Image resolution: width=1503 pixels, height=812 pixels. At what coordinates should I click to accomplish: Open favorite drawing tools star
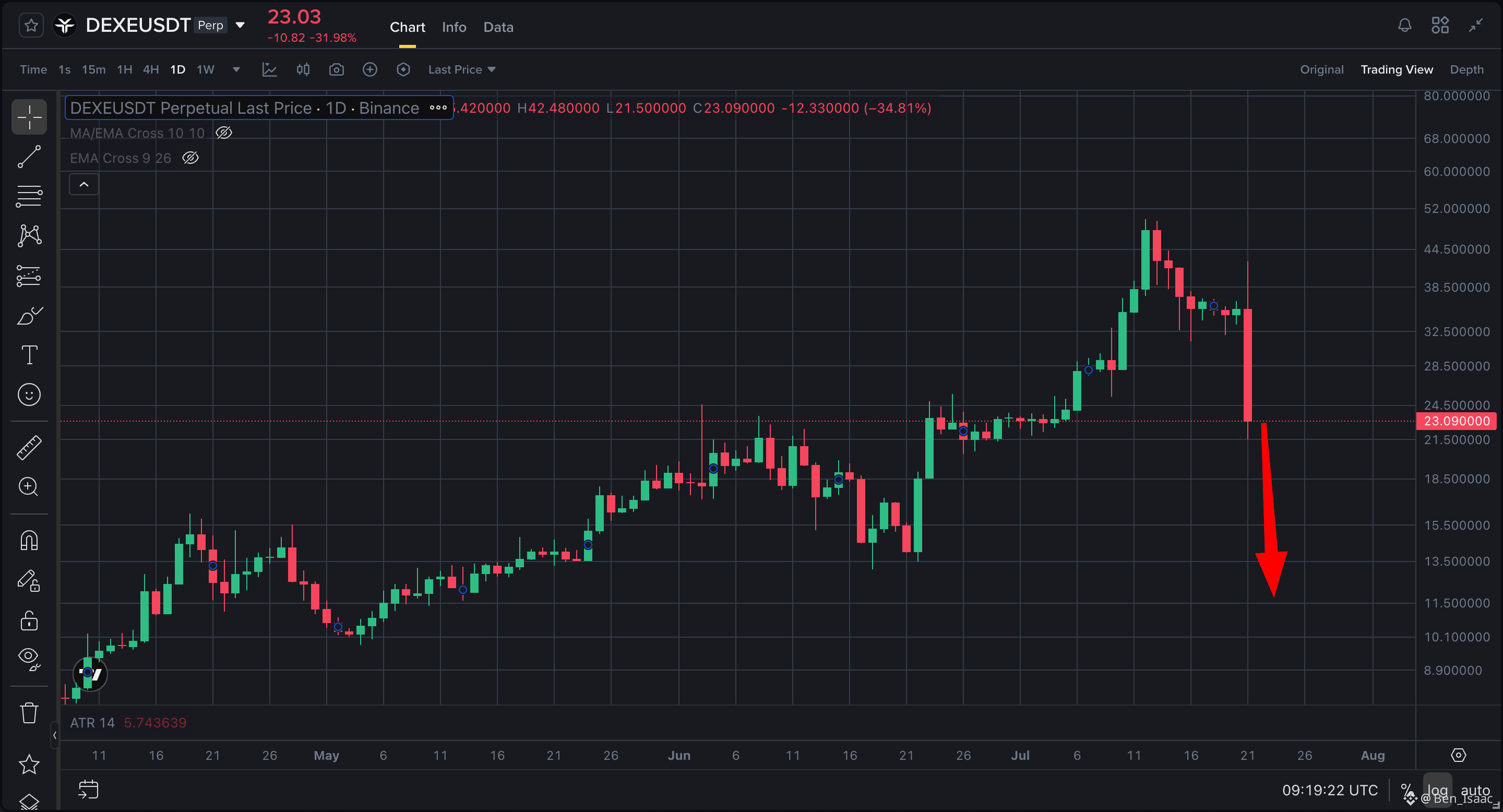tap(29, 764)
